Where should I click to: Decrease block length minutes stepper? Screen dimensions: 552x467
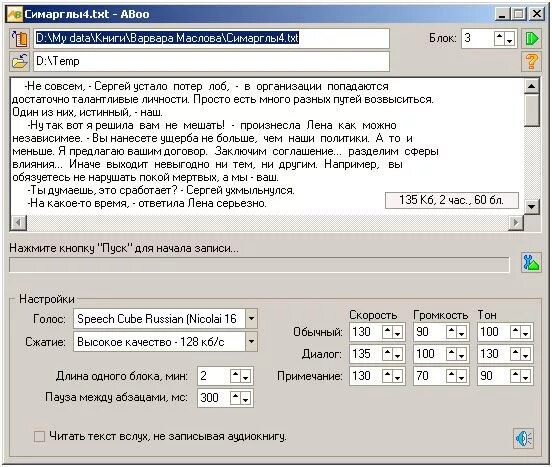(246, 376)
